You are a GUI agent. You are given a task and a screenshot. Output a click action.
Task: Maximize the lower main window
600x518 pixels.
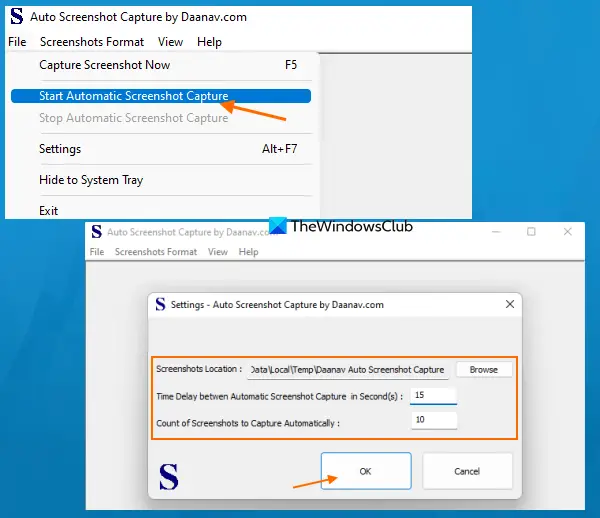[x=531, y=232]
